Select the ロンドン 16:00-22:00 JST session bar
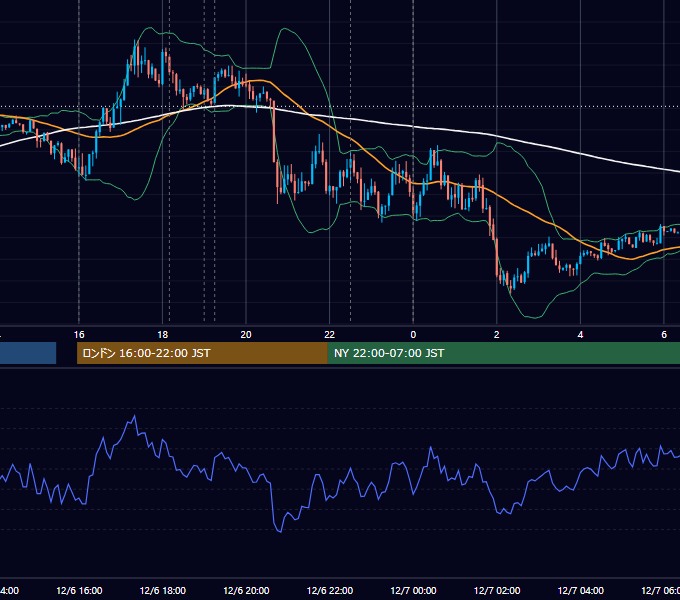This screenshot has width=680, height=600. click(x=202, y=353)
